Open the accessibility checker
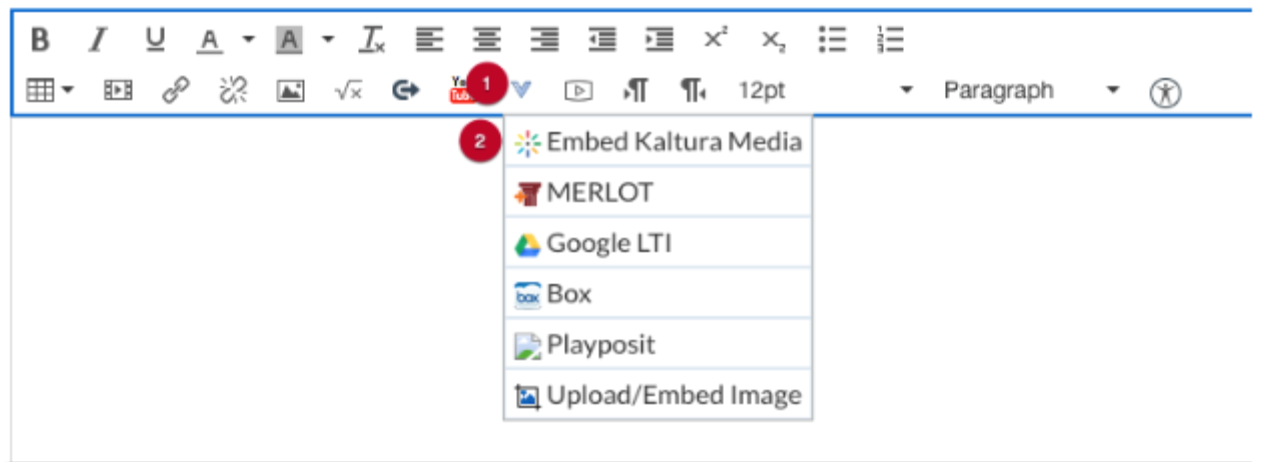Screen dimensions: 1266x462 1165,92
